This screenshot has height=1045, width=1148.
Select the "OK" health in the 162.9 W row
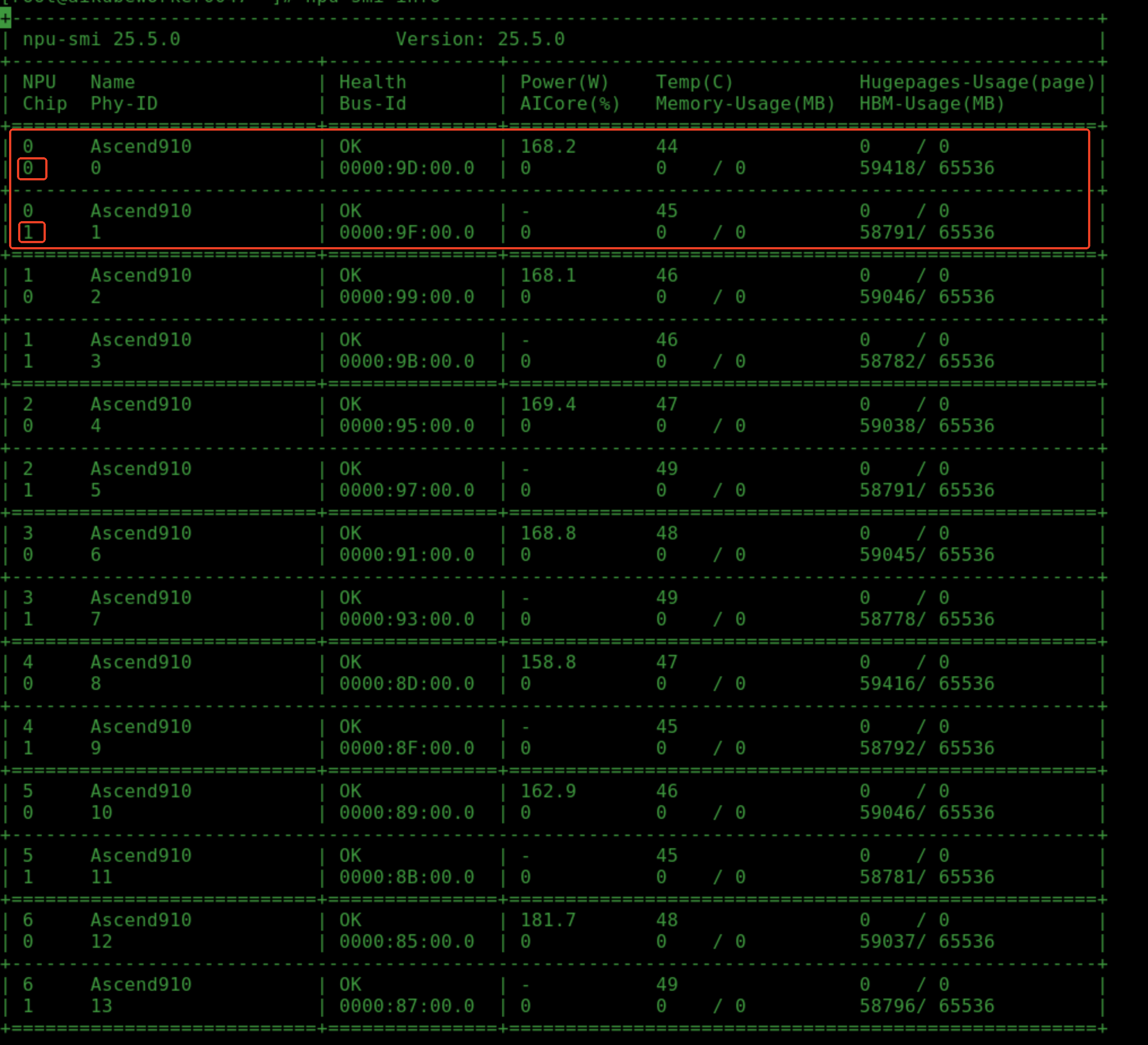(350, 791)
